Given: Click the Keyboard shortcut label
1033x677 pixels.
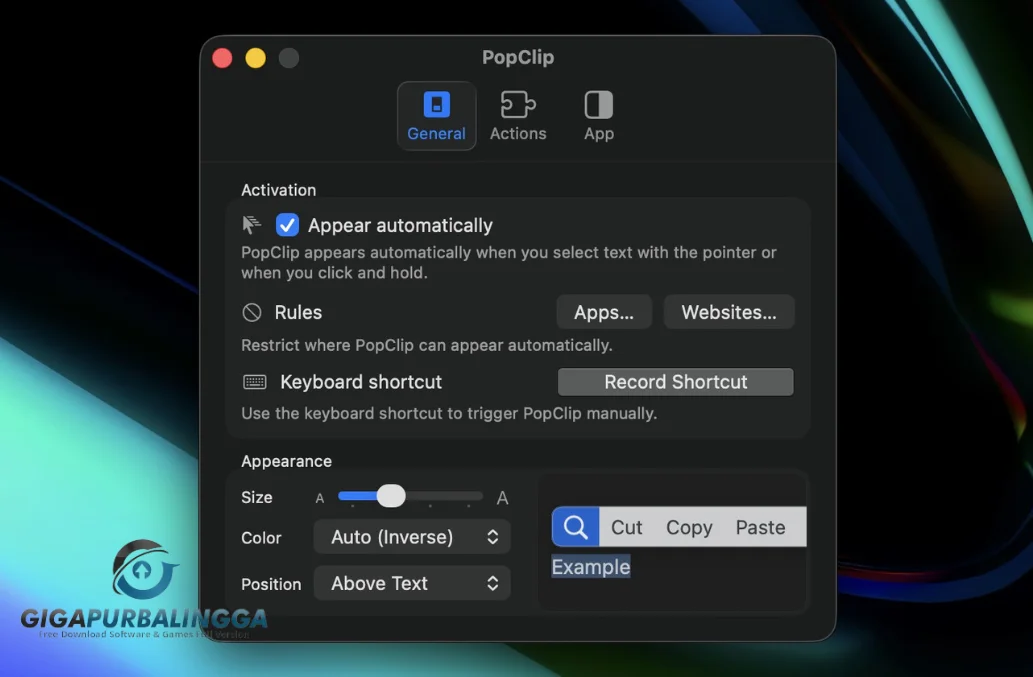Looking at the screenshot, I should coord(361,382).
